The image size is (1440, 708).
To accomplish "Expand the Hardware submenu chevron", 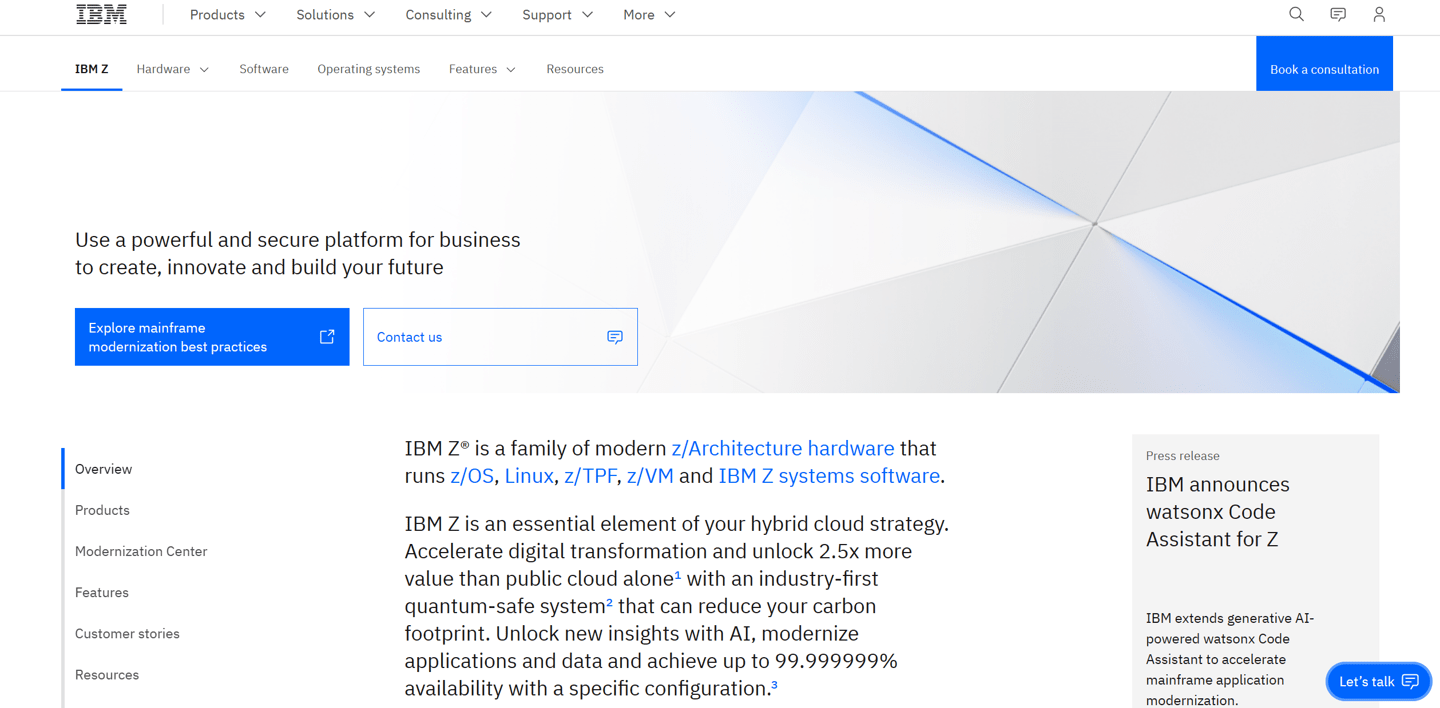I will coord(204,70).
